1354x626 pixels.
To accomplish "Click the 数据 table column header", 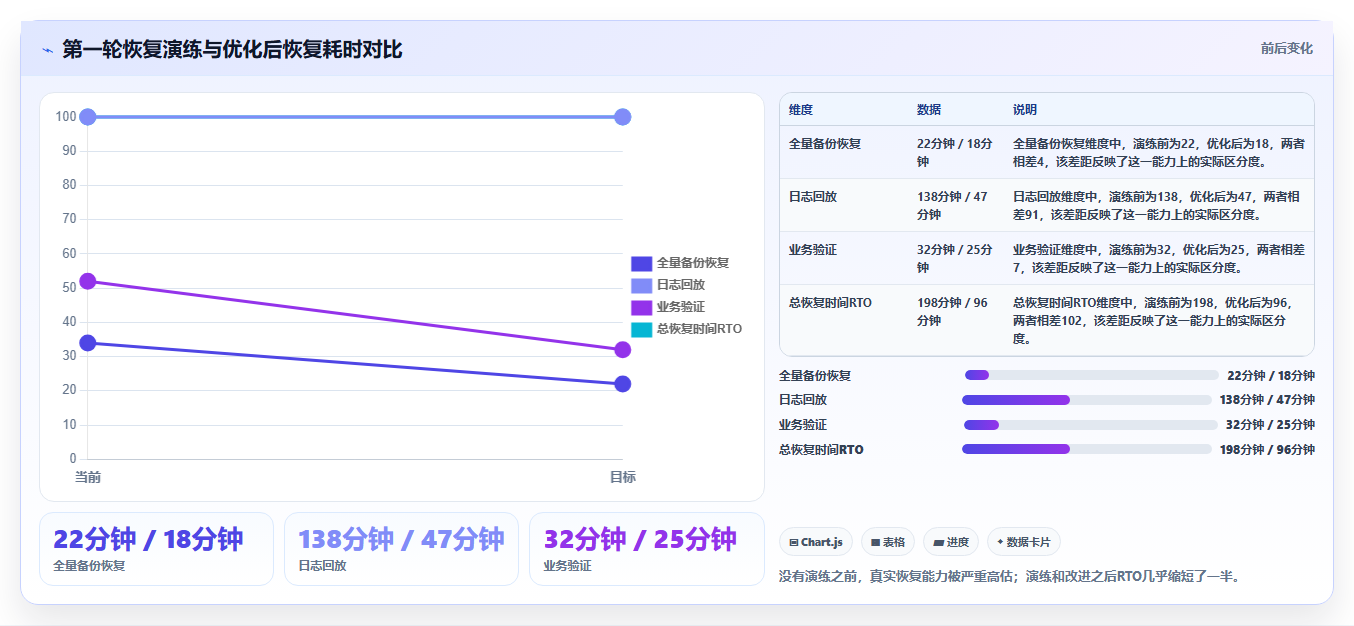I will (x=929, y=109).
